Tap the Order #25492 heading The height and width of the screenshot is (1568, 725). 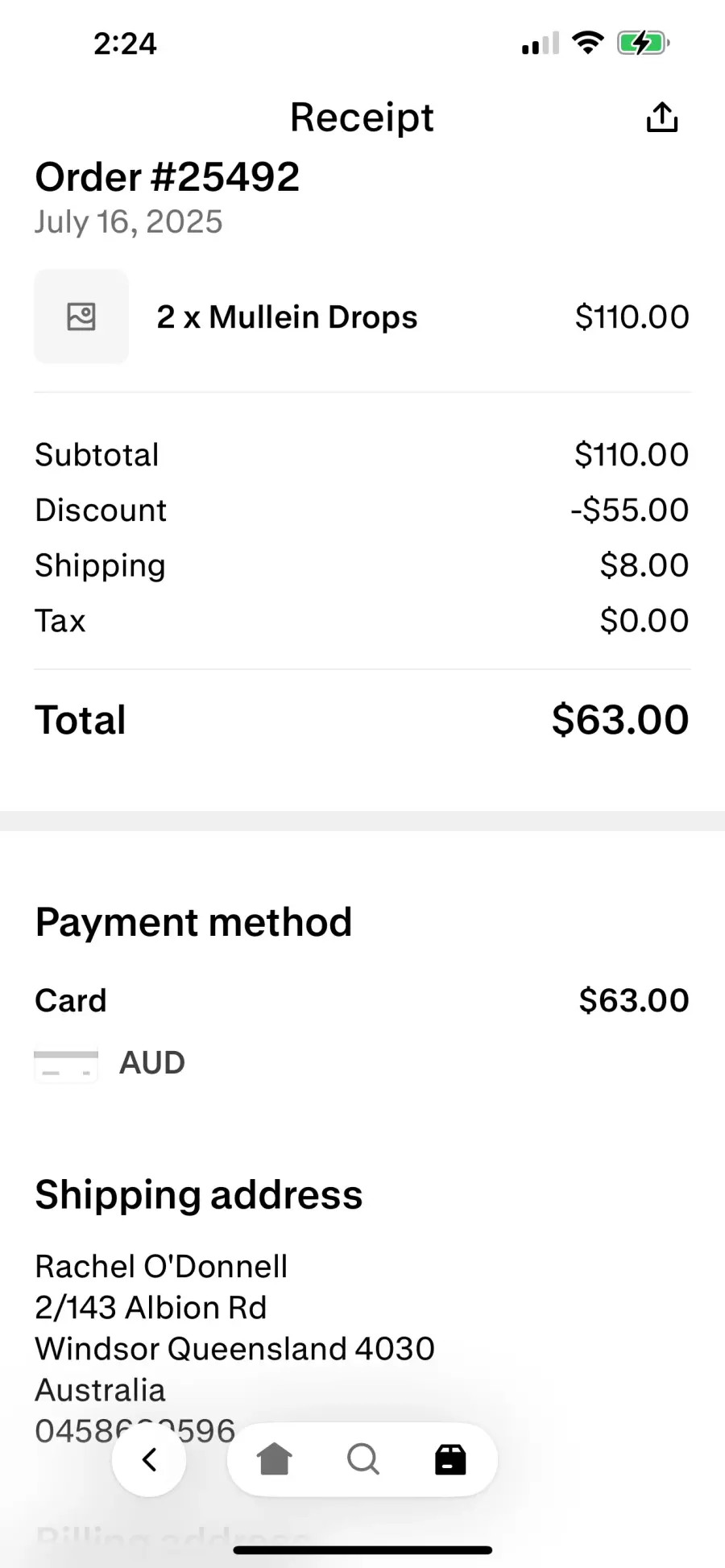pos(168,177)
